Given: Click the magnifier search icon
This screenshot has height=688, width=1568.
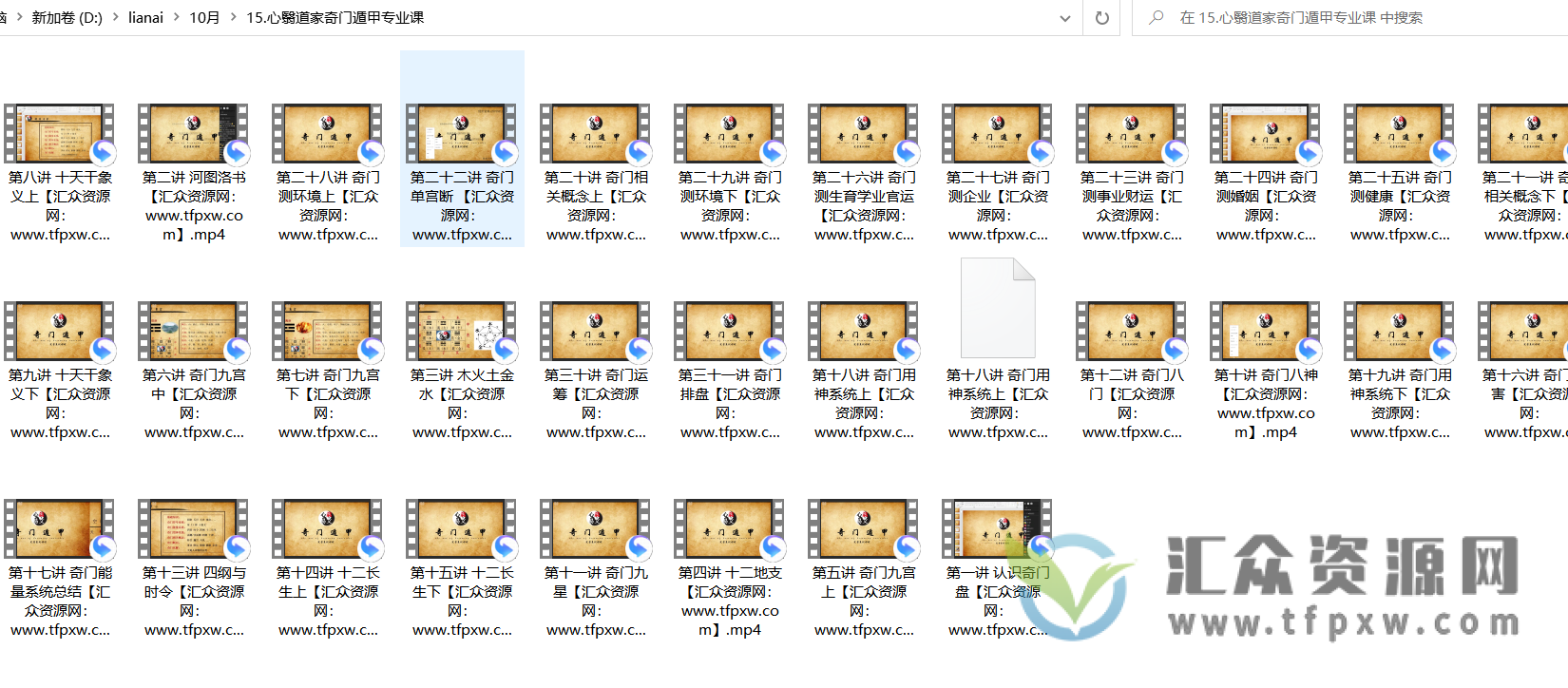Looking at the screenshot, I should [1157, 18].
